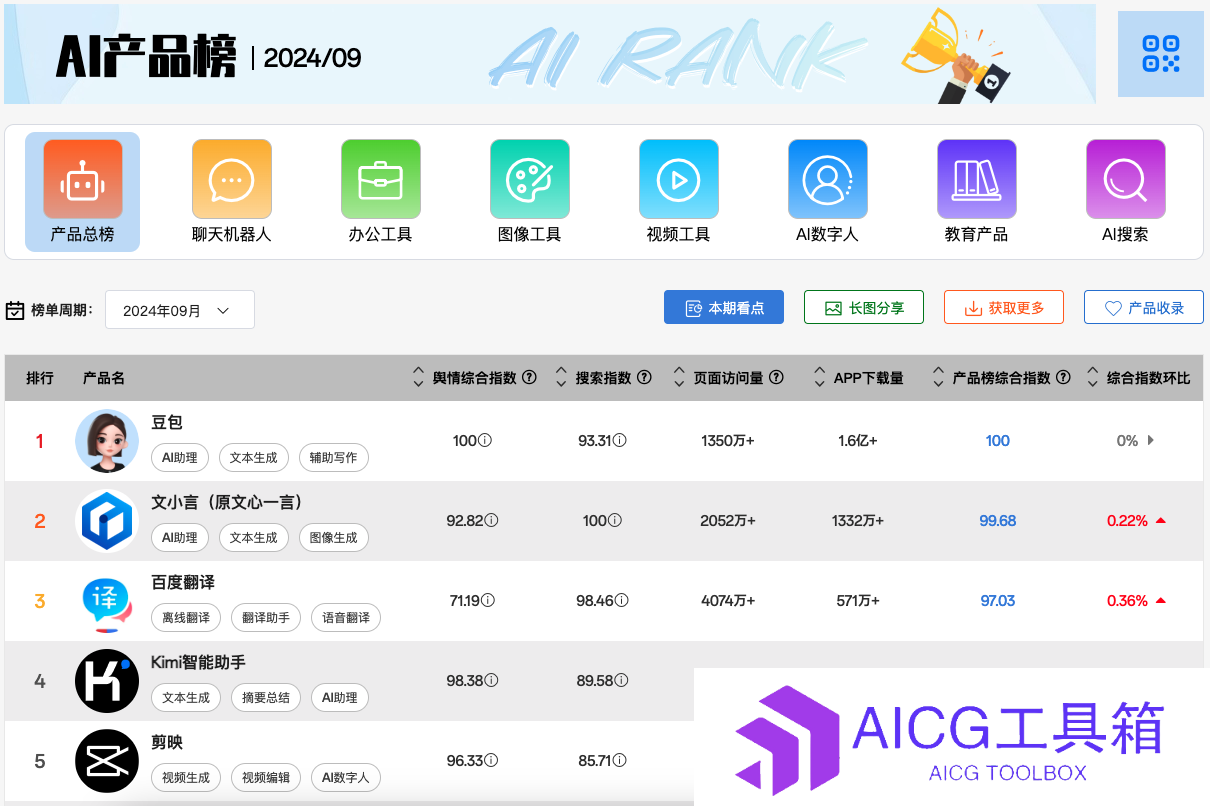Sort by 搜索指数 using its sort arrows
1210x806 pixels.
tap(561, 378)
